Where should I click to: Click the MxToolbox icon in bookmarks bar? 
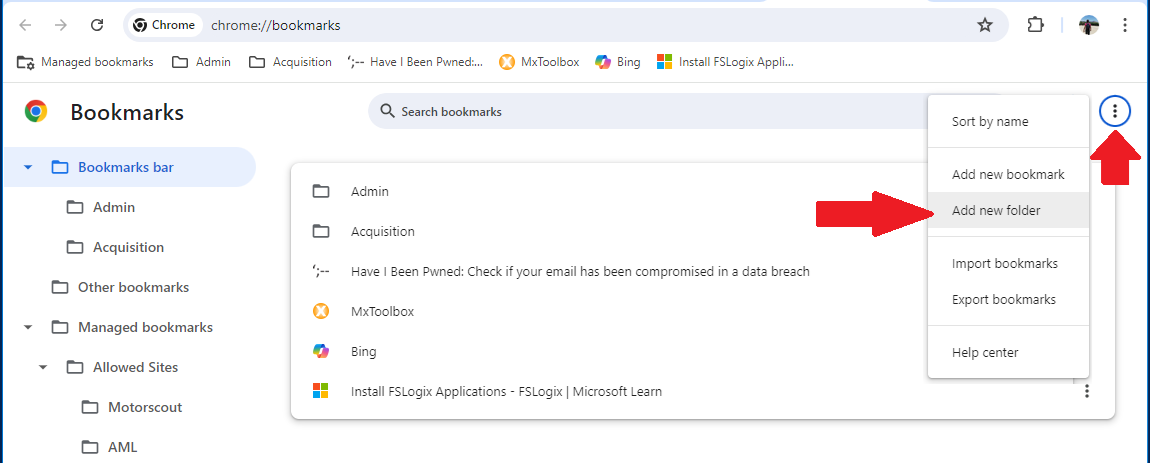click(506, 62)
